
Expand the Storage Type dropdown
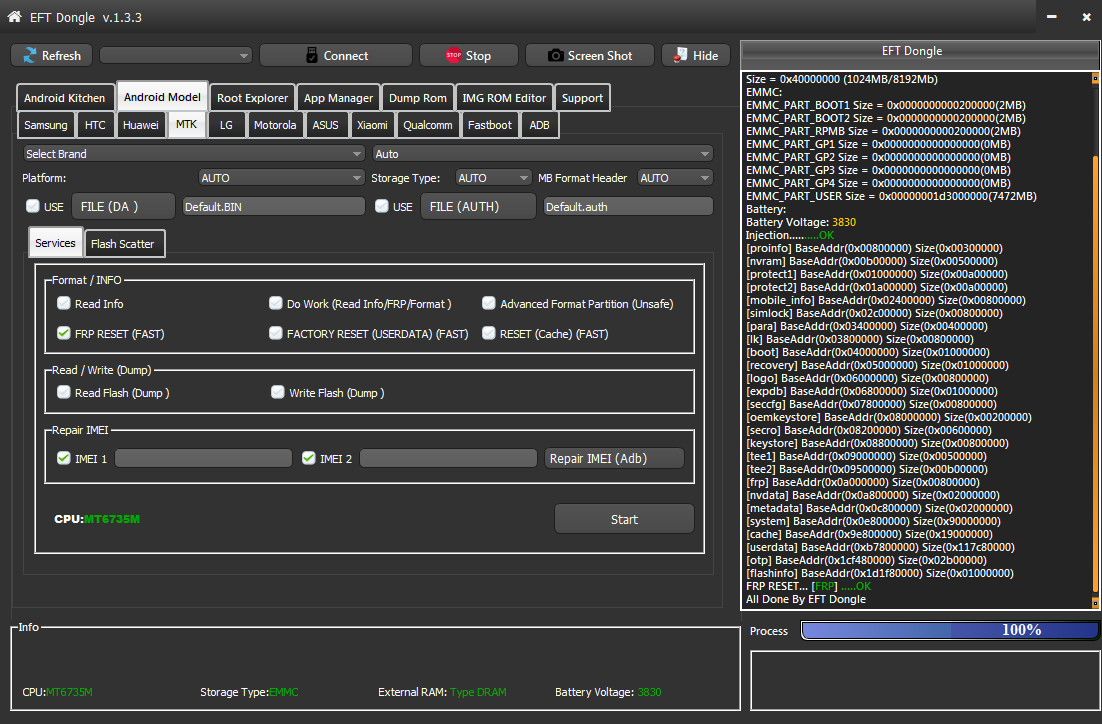493,178
